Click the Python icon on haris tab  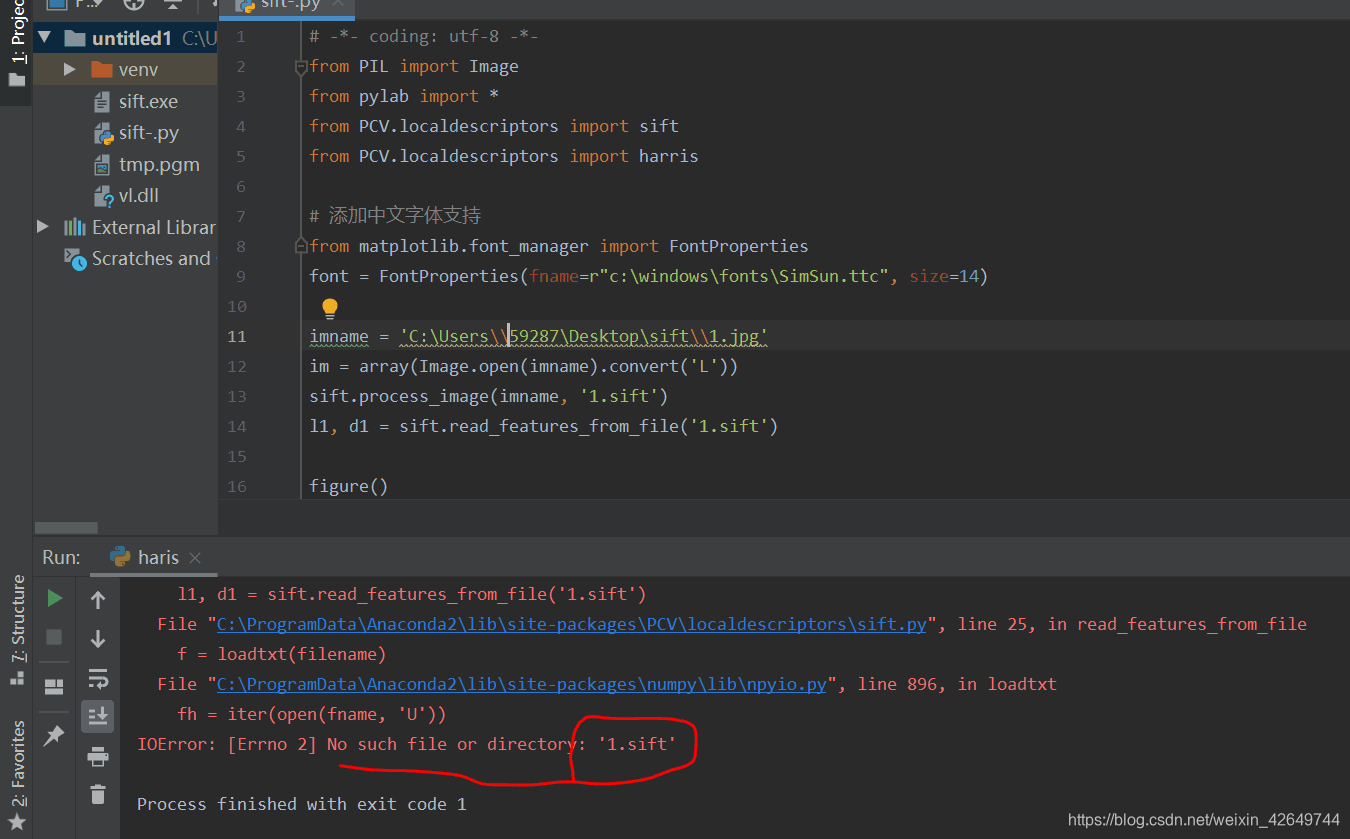coord(120,557)
